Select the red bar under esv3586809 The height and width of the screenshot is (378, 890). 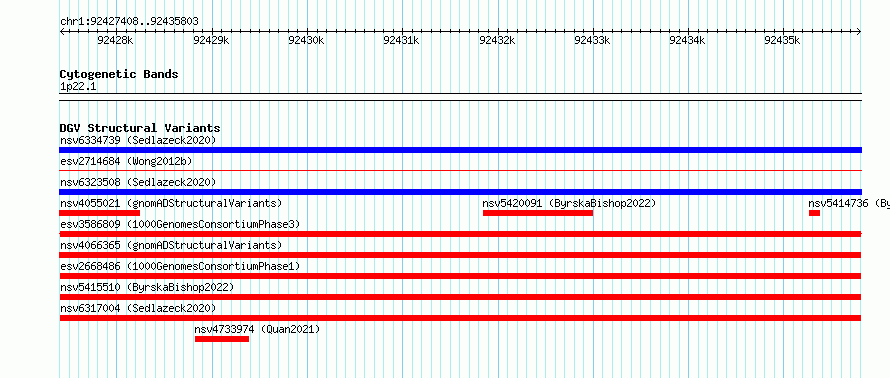(460, 234)
